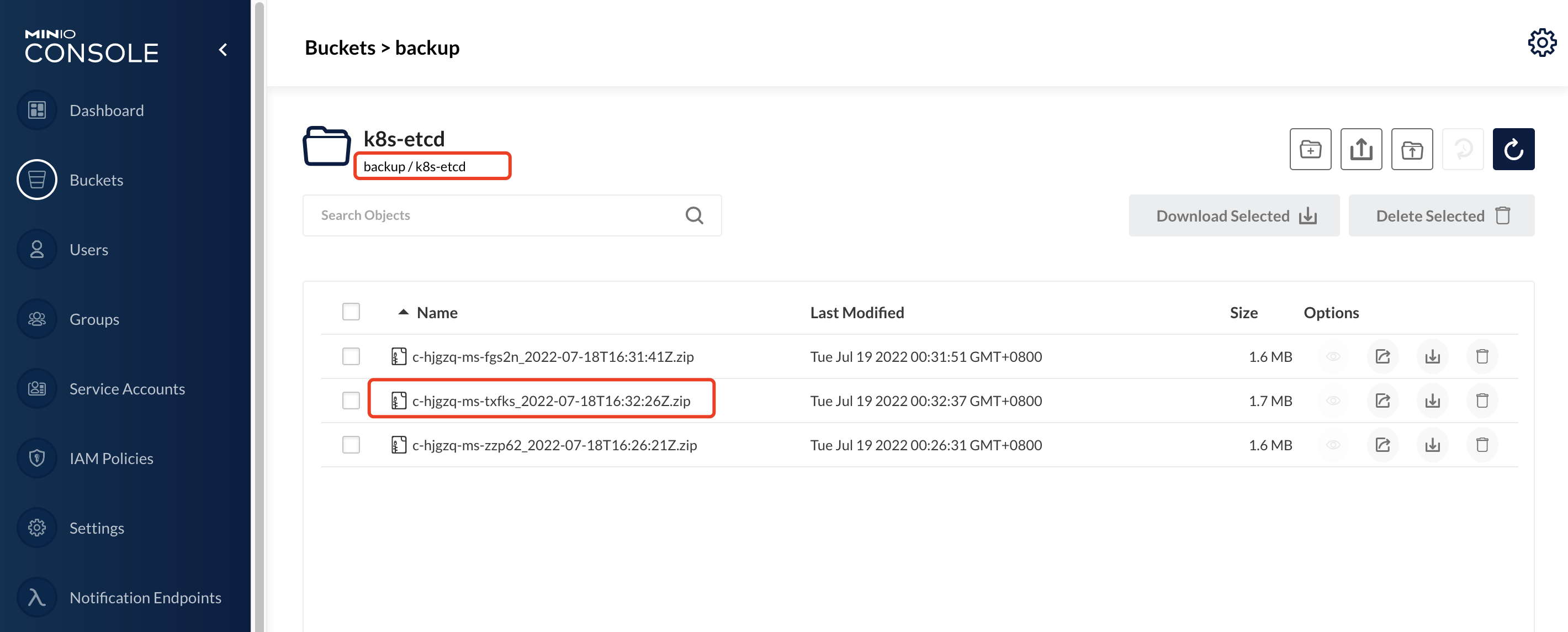Download the txfks zip file
Viewport: 1568px width, 632px height.
pyautogui.click(x=1432, y=401)
